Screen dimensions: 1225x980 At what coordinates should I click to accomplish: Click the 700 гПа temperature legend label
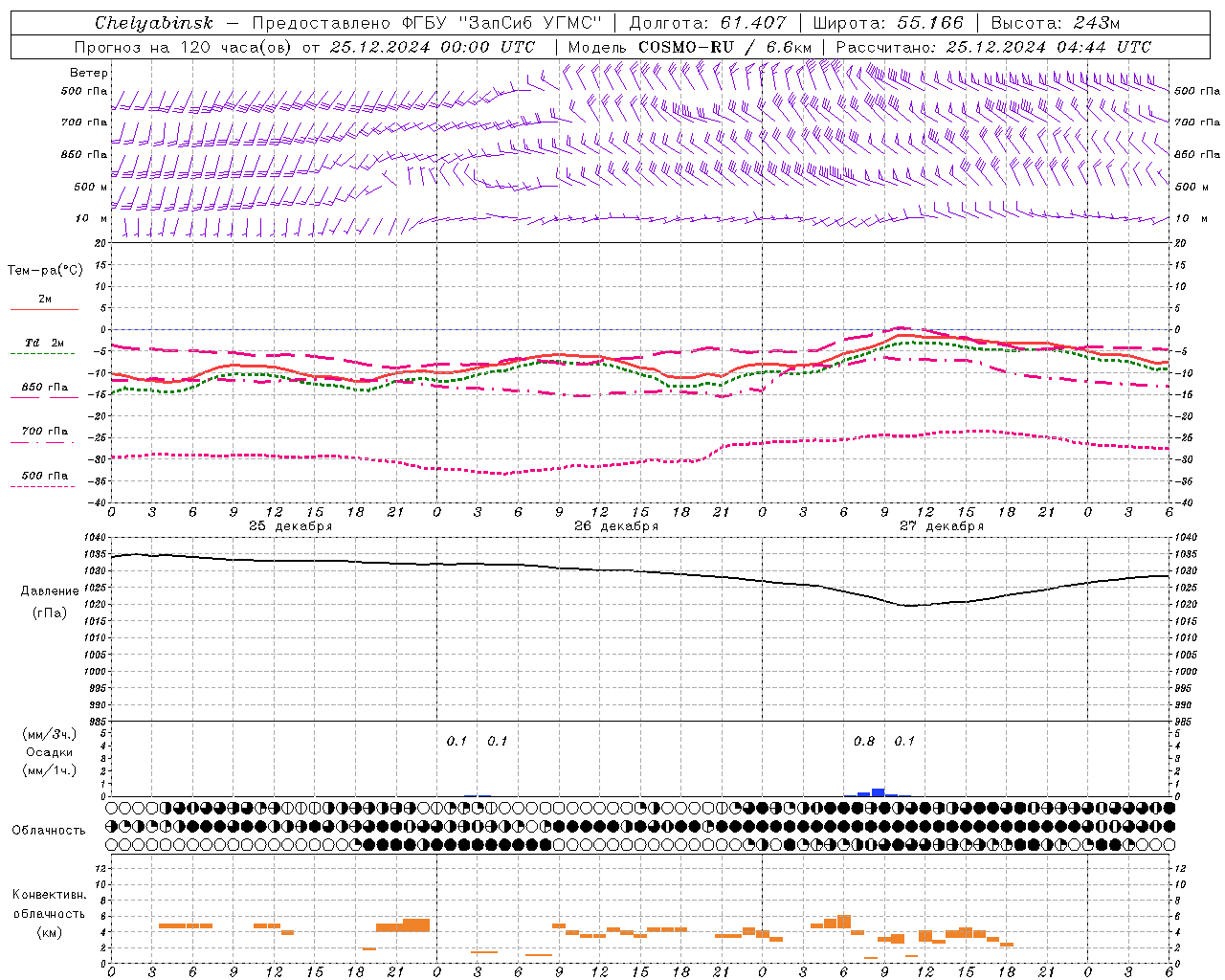(x=45, y=432)
